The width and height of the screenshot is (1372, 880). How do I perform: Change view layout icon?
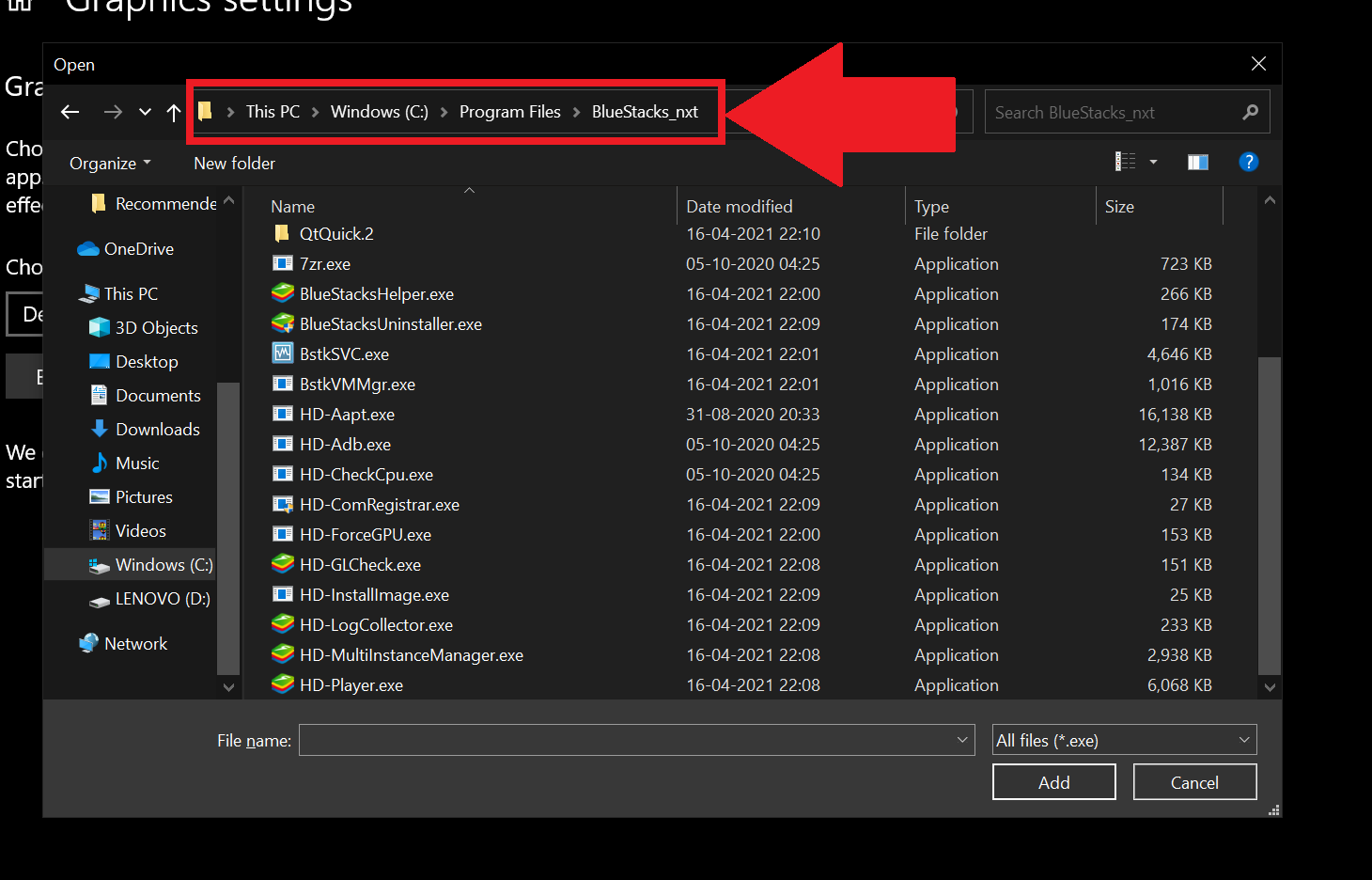1125,162
